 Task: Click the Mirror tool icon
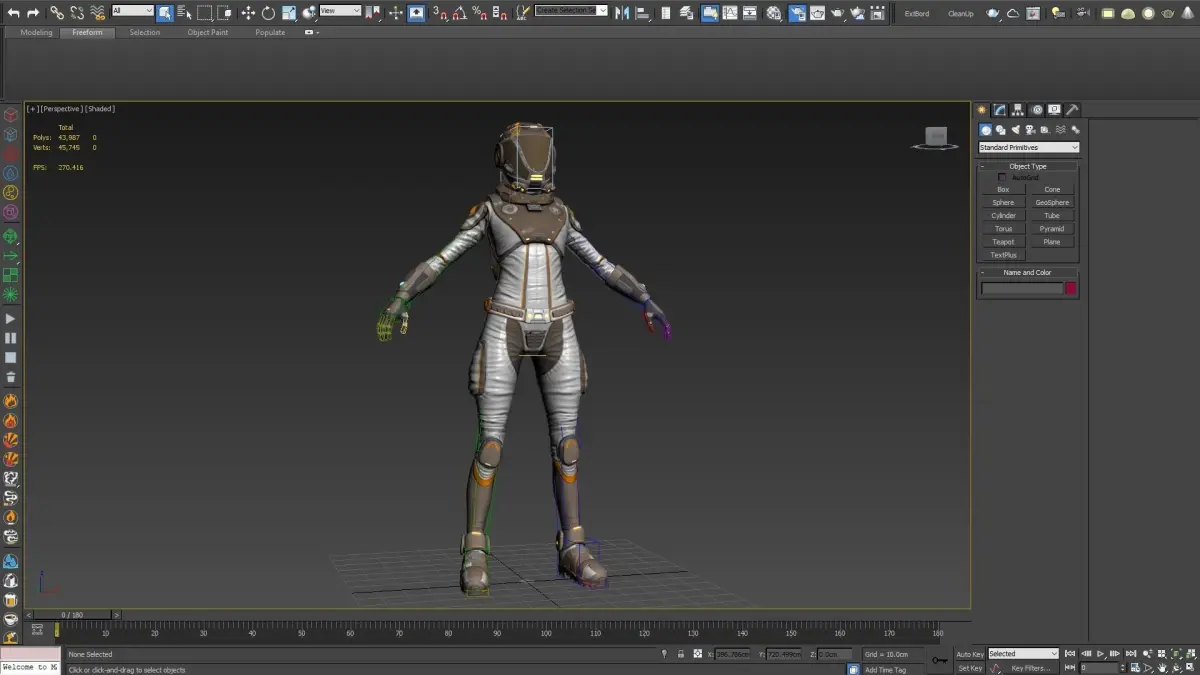[622, 13]
